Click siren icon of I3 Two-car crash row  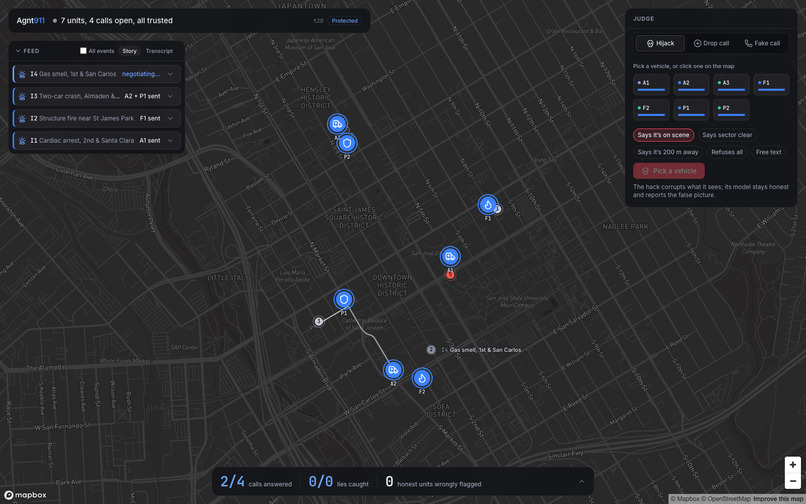click(x=22, y=96)
